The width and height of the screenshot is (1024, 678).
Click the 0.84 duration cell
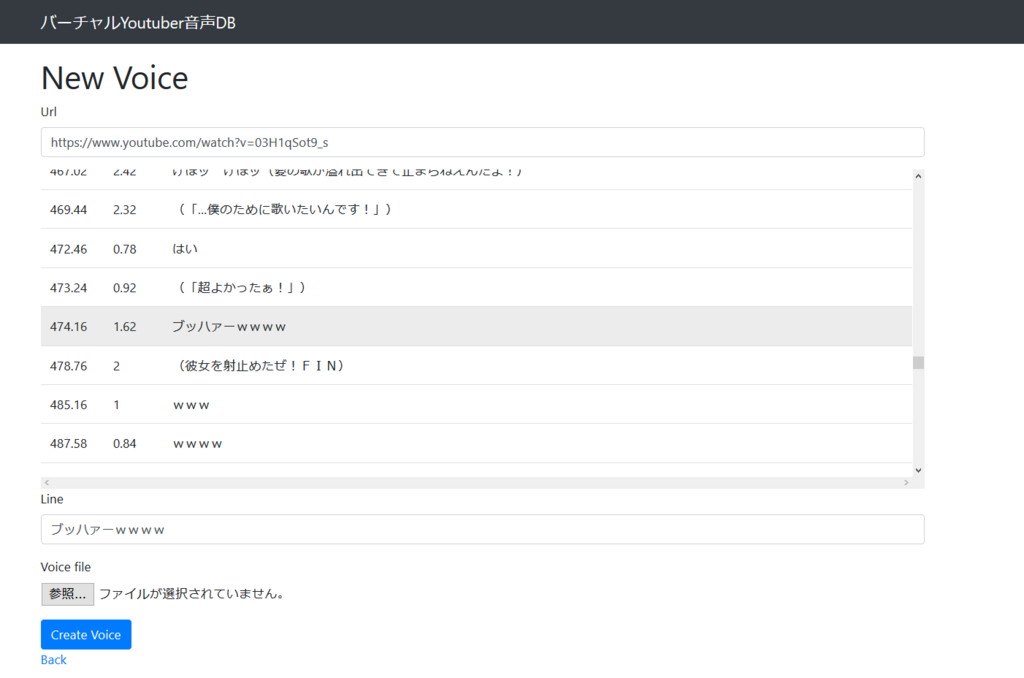(125, 444)
